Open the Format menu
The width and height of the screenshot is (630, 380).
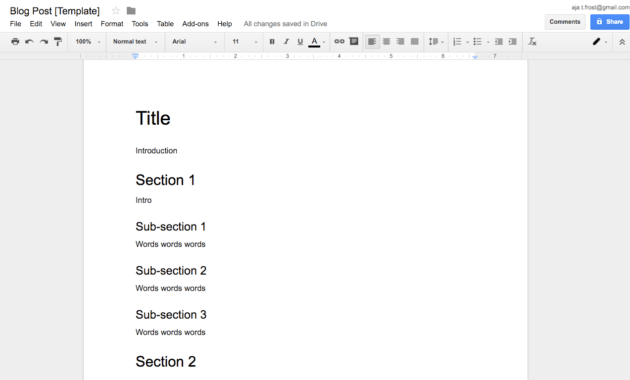click(x=112, y=24)
